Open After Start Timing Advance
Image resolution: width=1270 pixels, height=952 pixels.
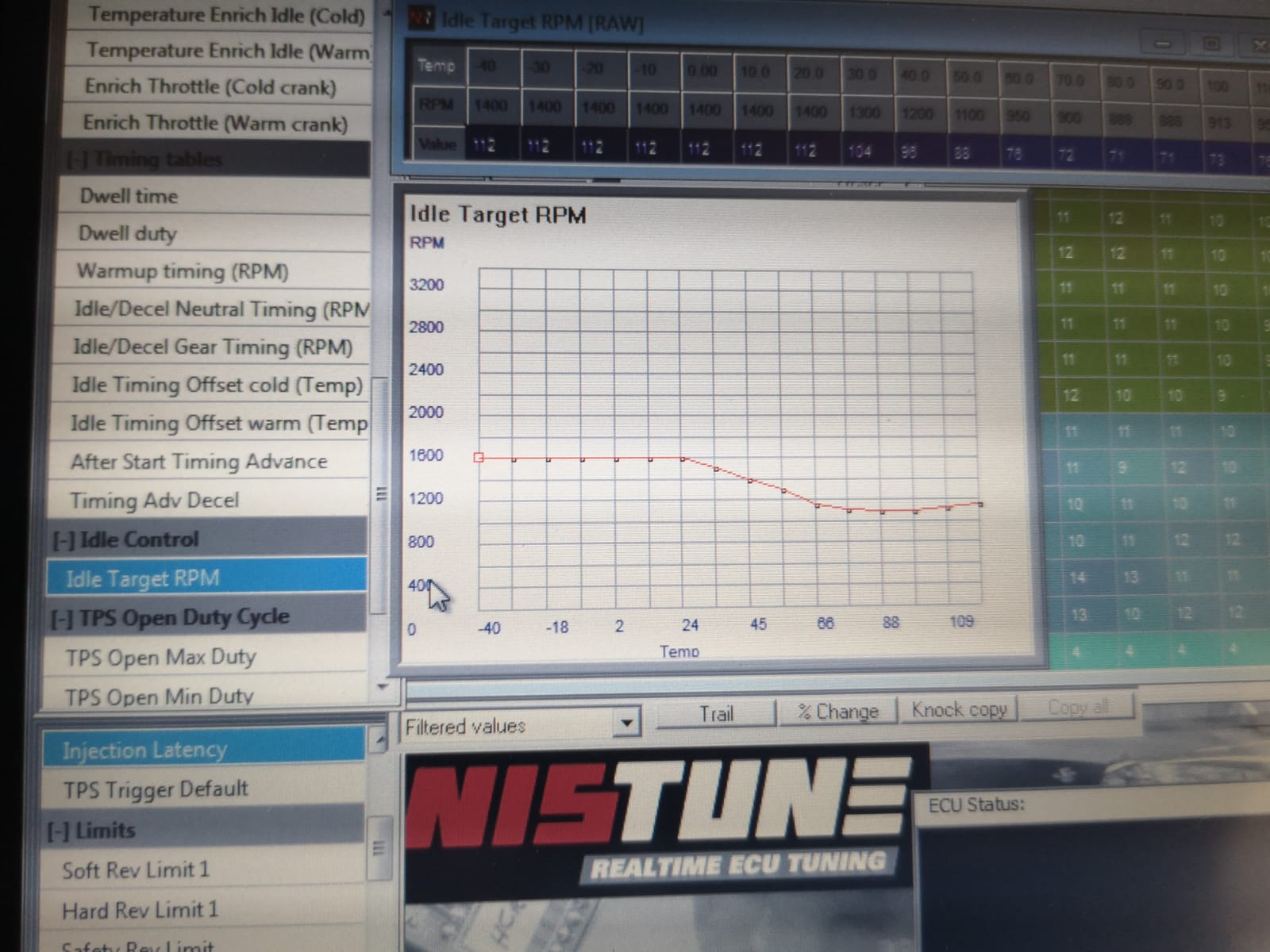click(x=210, y=462)
